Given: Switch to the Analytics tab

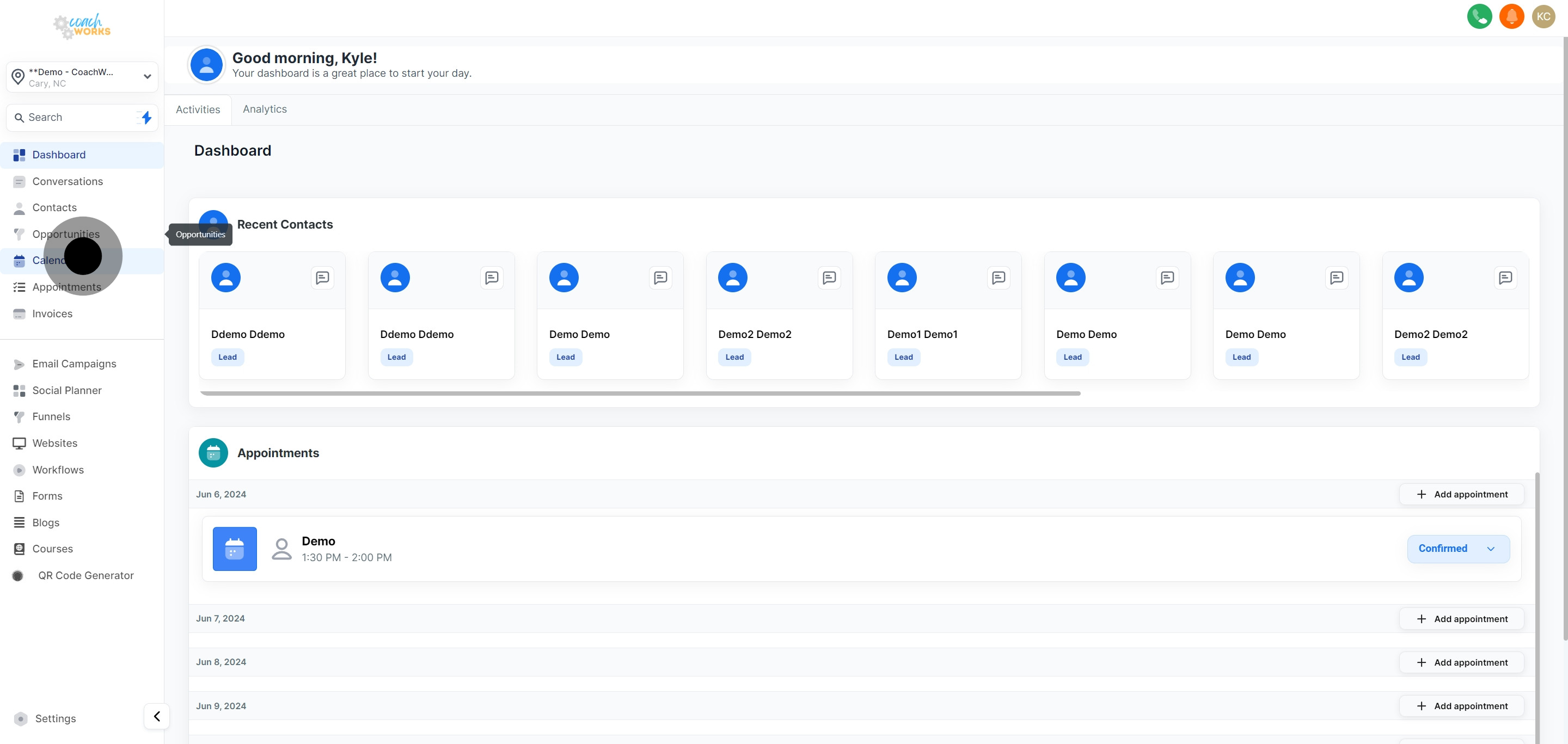Looking at the screenshot, I should 264,109.
